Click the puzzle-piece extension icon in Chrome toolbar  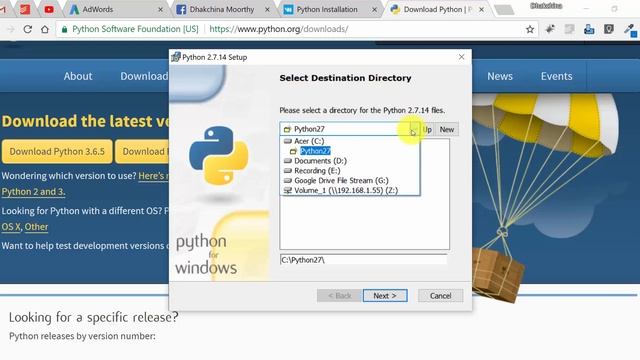click(x=550, y=29)
